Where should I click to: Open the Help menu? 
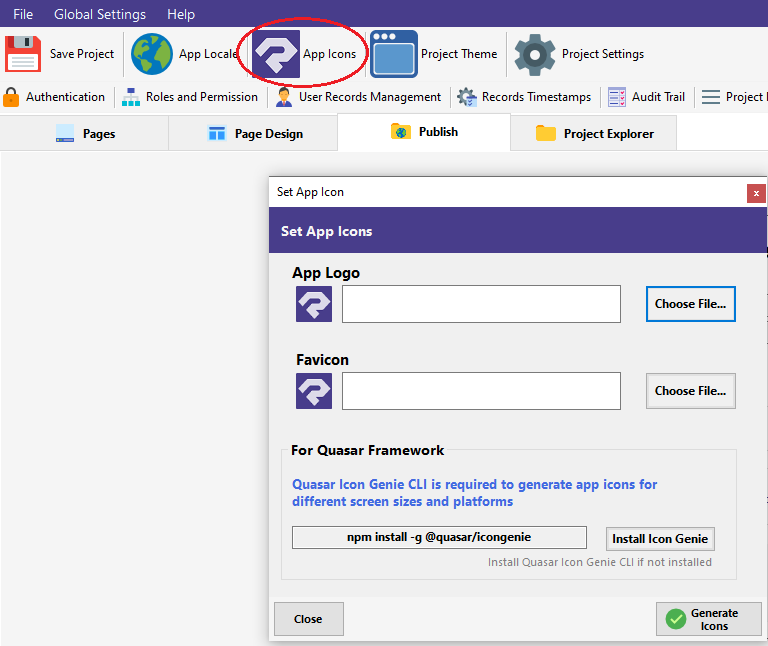pyautogui.click(x=181, y=14)
